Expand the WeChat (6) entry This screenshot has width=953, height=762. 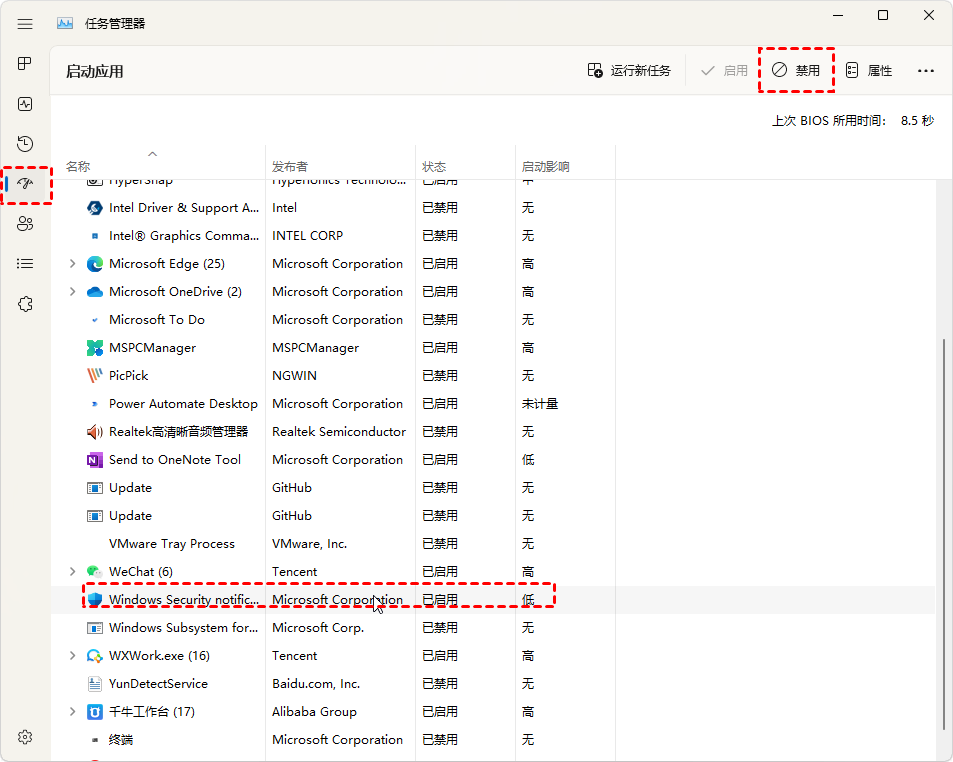point(72,572)
